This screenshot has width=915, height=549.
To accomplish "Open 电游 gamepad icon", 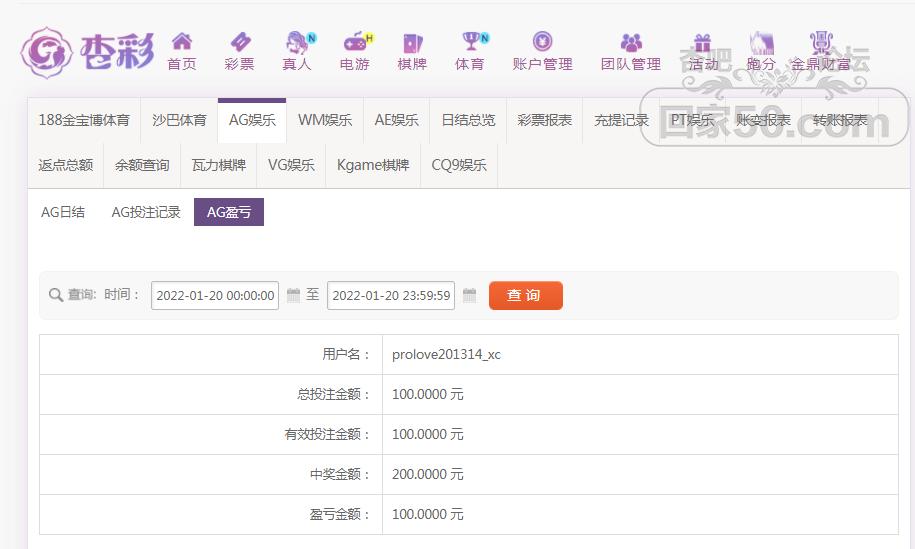I will 355,42.
